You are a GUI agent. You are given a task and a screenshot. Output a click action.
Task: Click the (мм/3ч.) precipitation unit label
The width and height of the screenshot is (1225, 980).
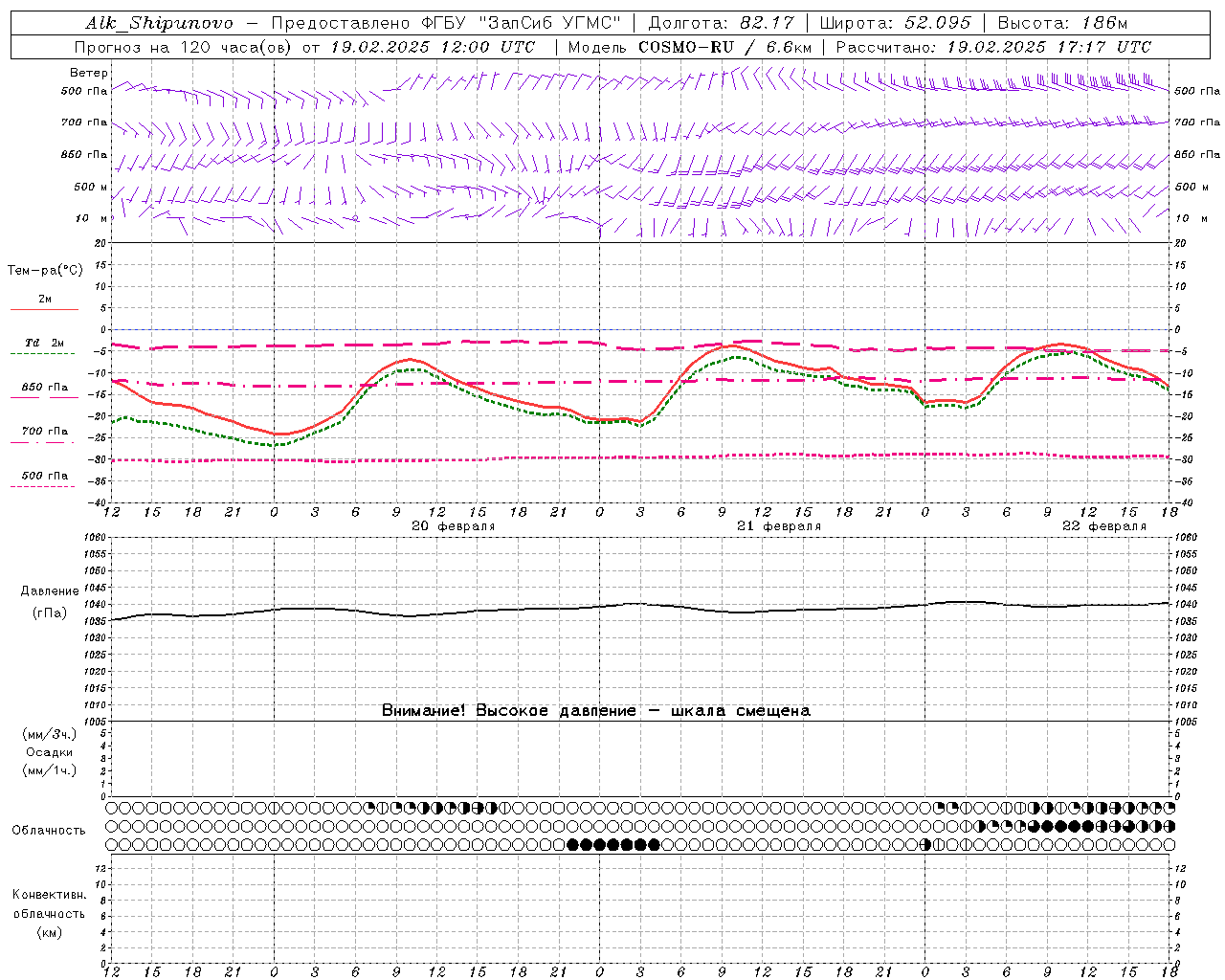tap(50, 734)
